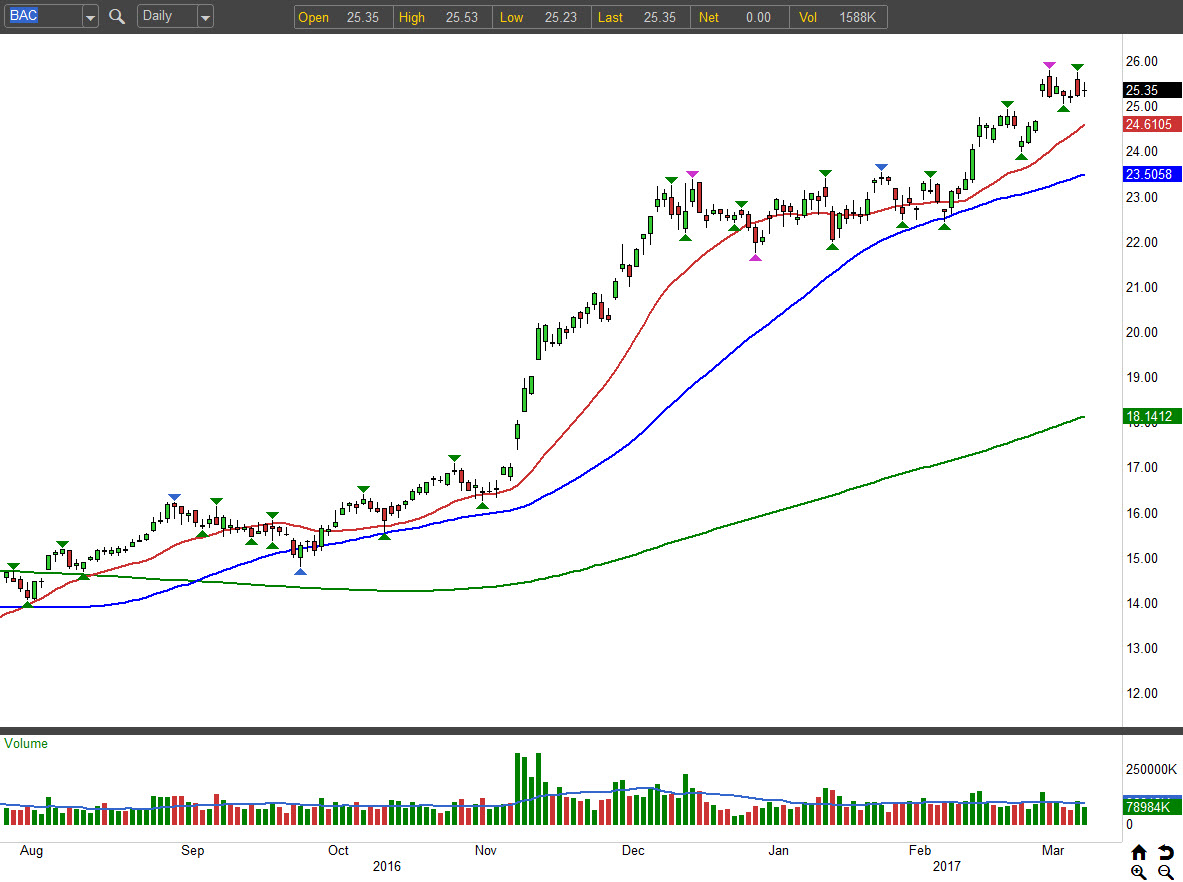Click the zoom-out magnifier icon
The image size is (1183, 882).
(1166, 872)
